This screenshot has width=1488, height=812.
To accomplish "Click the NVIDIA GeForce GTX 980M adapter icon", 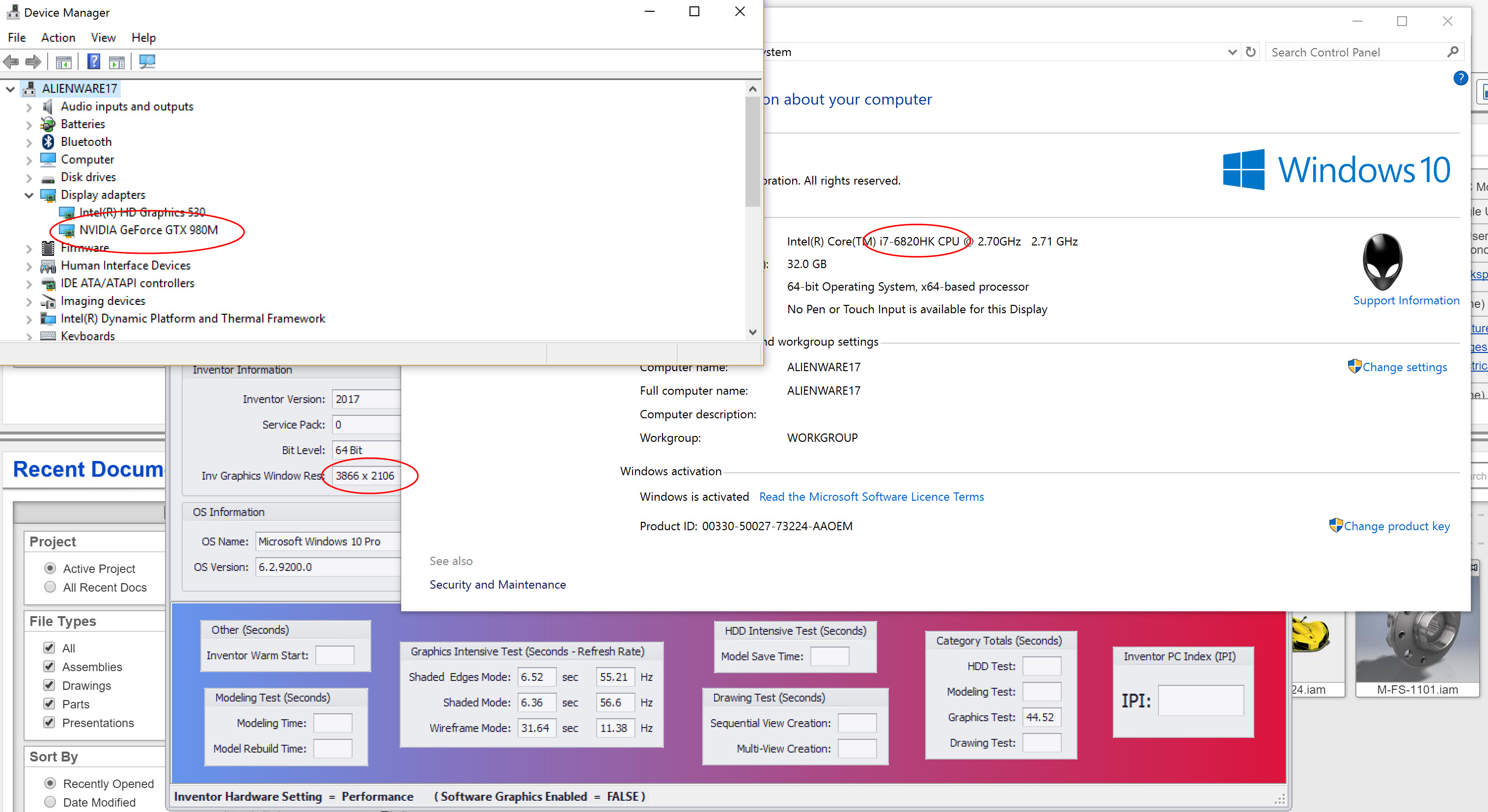I will tap(67, 230).
